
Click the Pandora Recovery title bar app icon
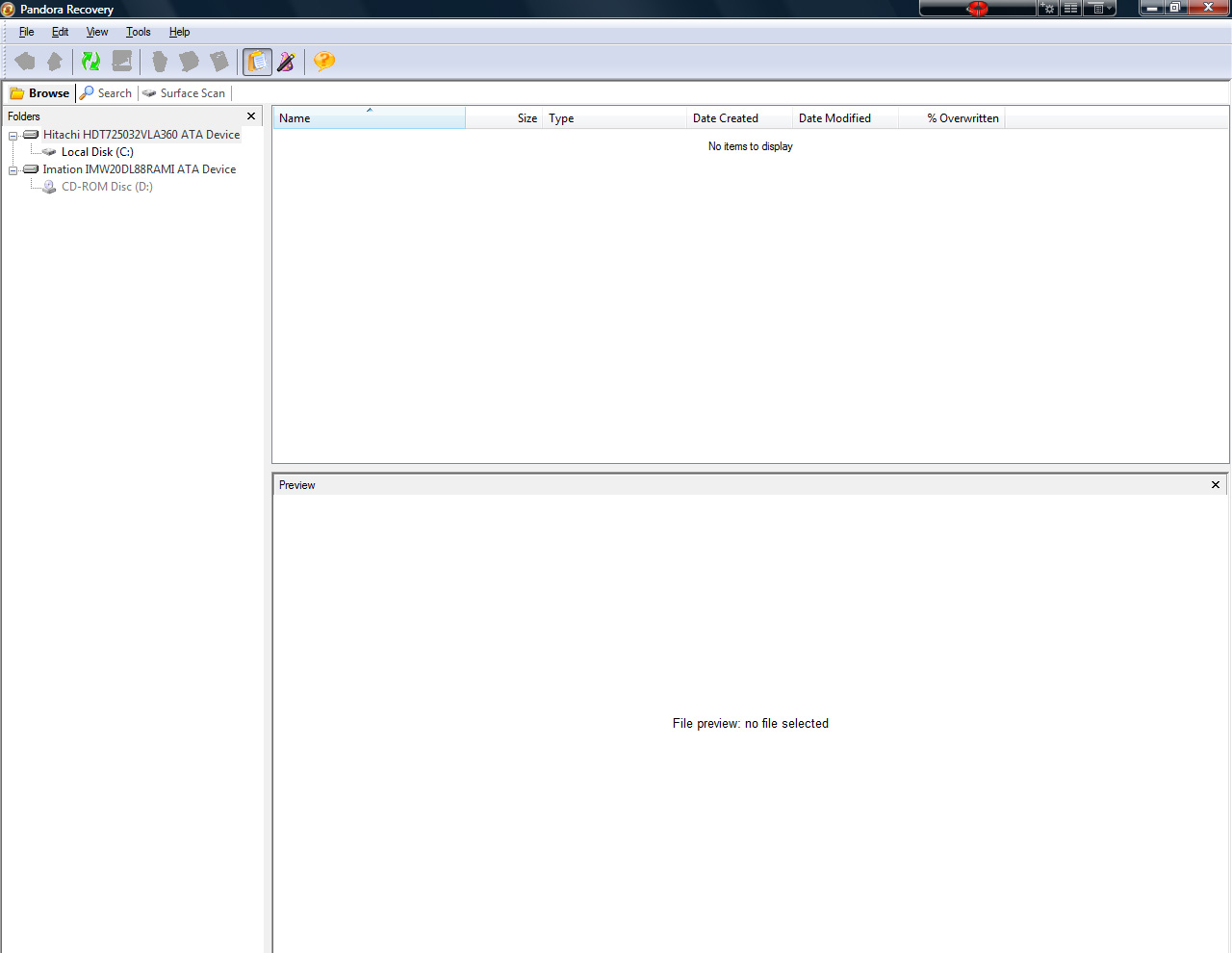coord(9,9)
